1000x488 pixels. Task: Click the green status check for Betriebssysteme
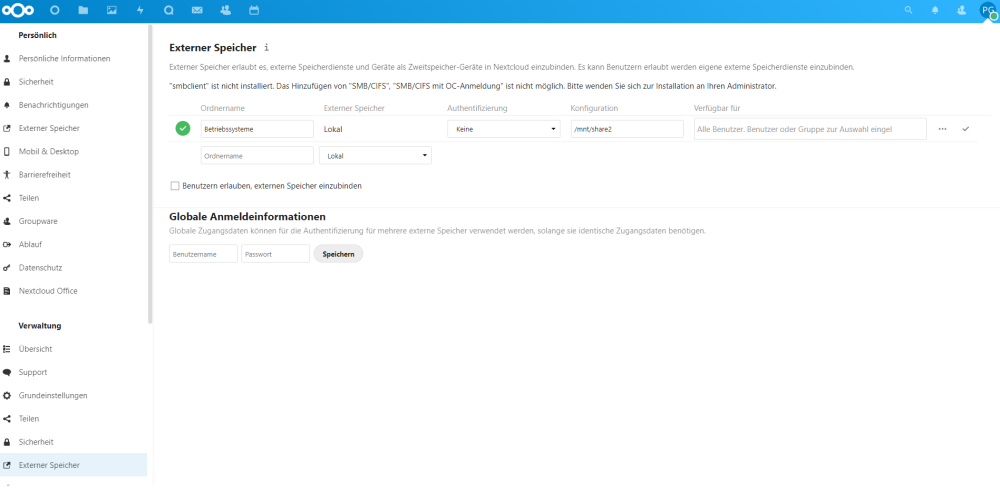[x=183, y=129]
